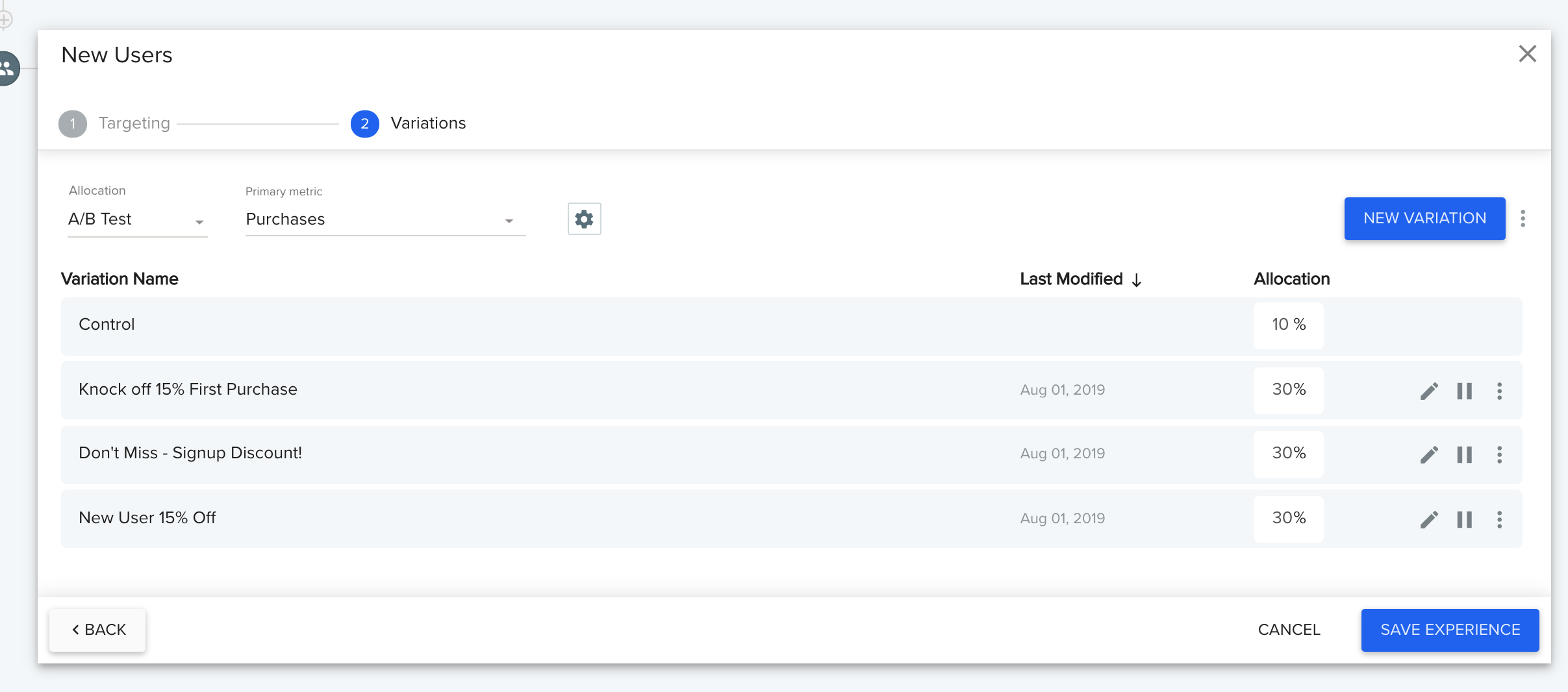Open more options for Knock off 15% First Purchase
The height and width of the screenshot is (692, 1568).
[1499, 391]
